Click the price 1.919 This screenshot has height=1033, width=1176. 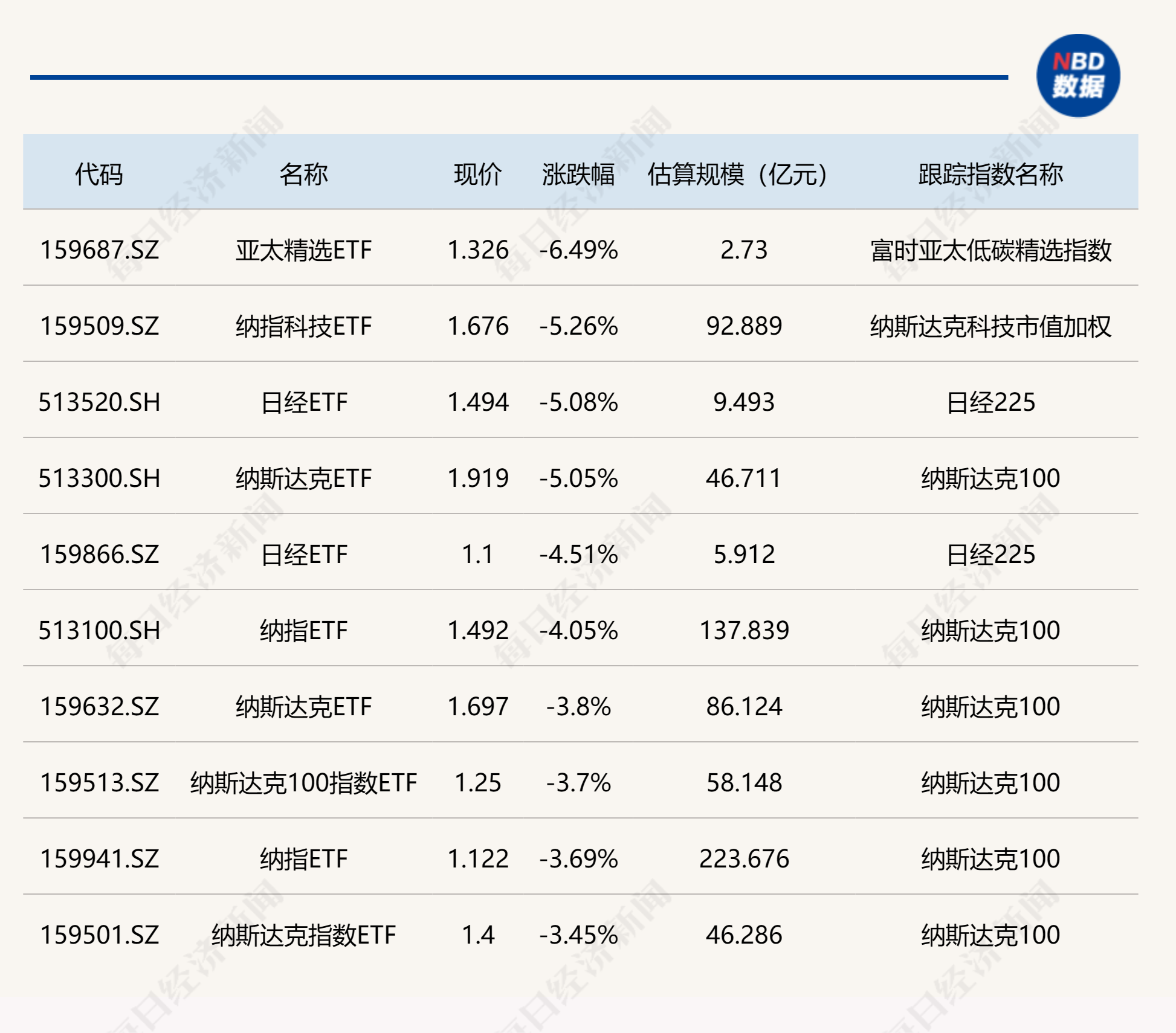coord(478,478)
